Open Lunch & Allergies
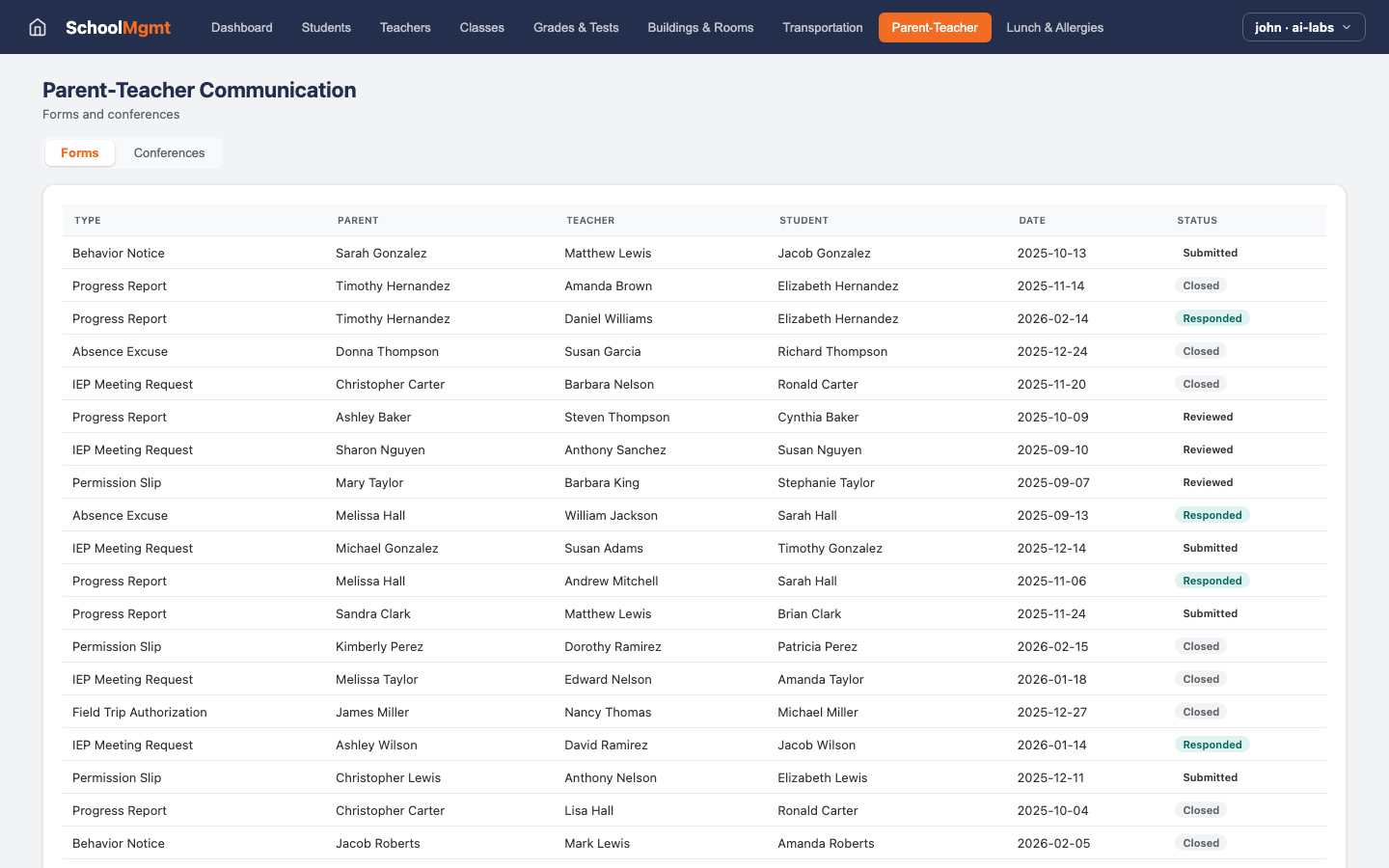The height and width of the screenshot is (868, 1389). 1054,27
